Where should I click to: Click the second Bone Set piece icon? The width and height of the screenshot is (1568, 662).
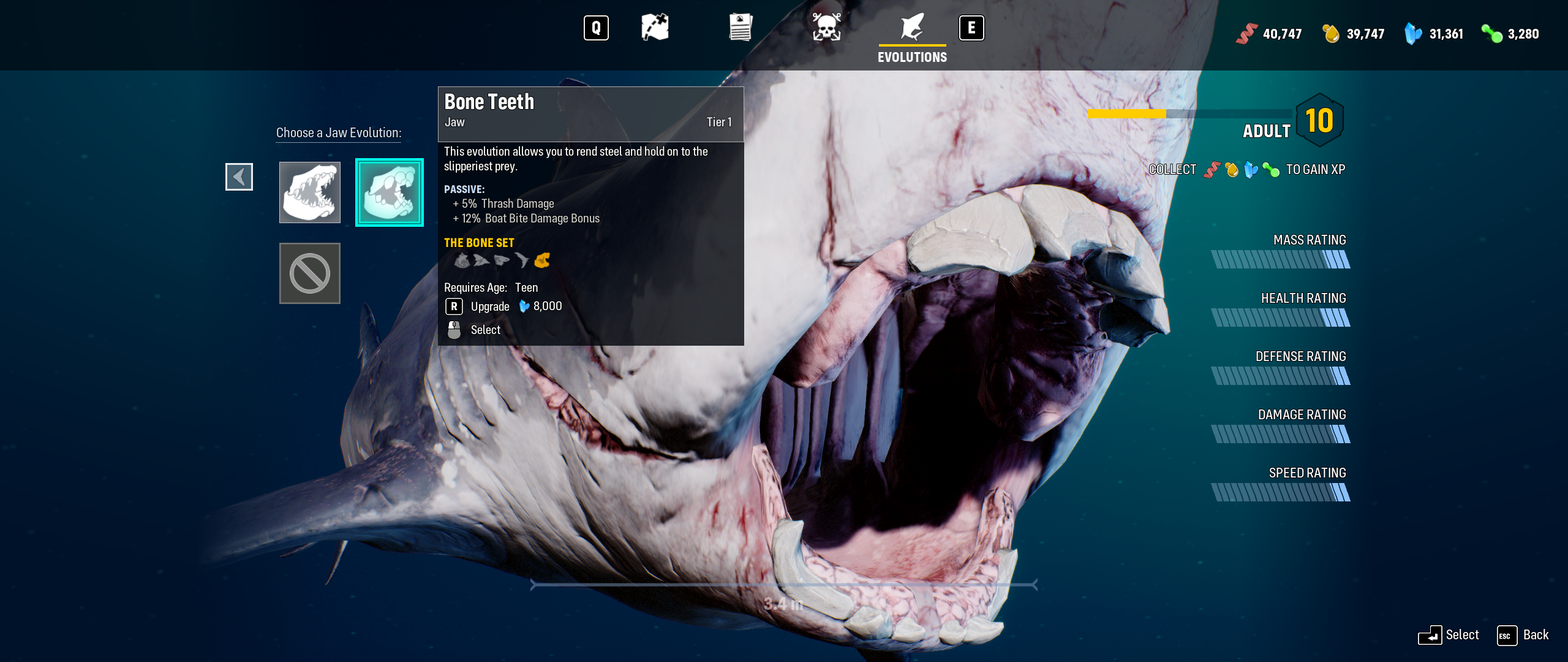481,261
